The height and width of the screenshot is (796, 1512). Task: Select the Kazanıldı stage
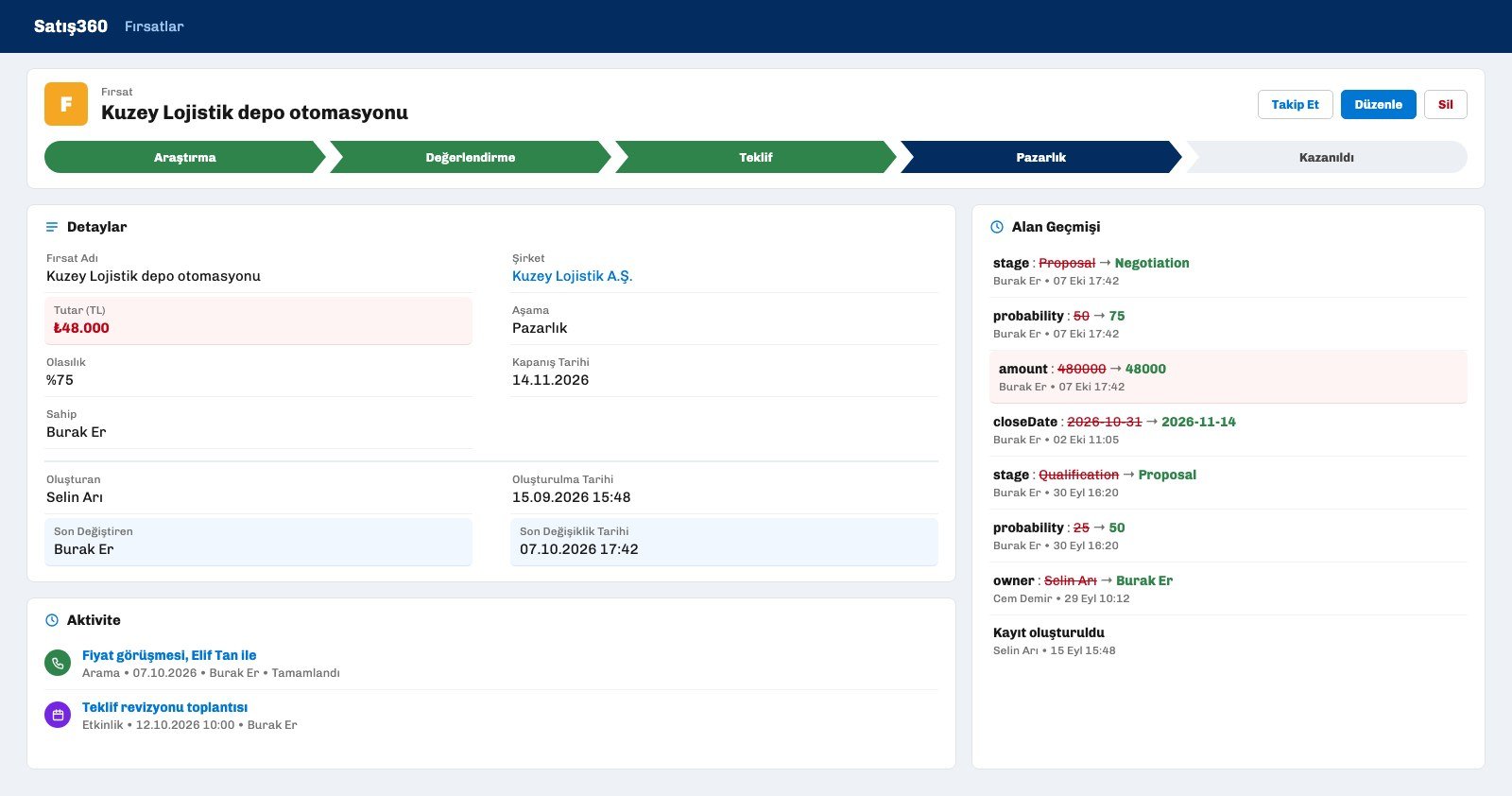[1327, 157]
